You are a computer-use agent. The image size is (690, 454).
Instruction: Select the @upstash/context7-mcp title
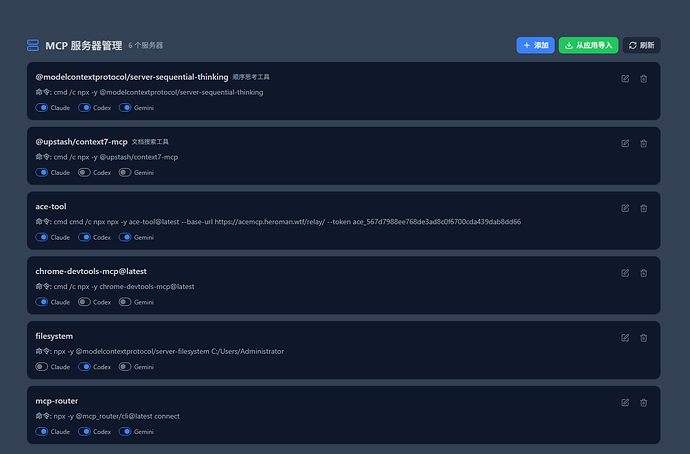point(81,142)
